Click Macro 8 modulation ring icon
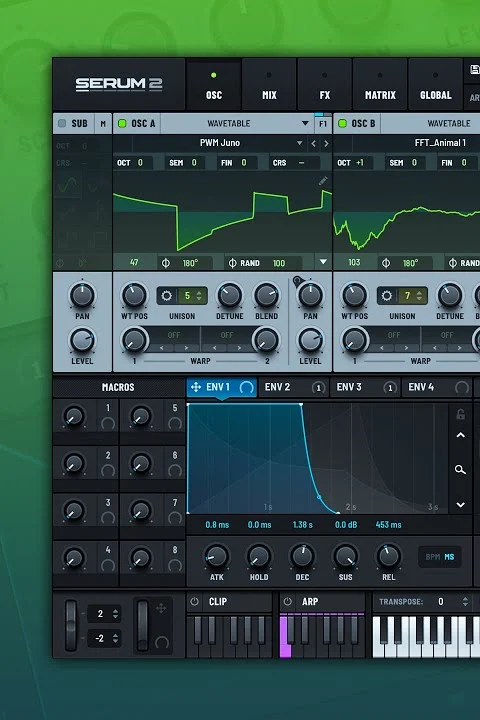Screen dimensions: 480x720 175,565
